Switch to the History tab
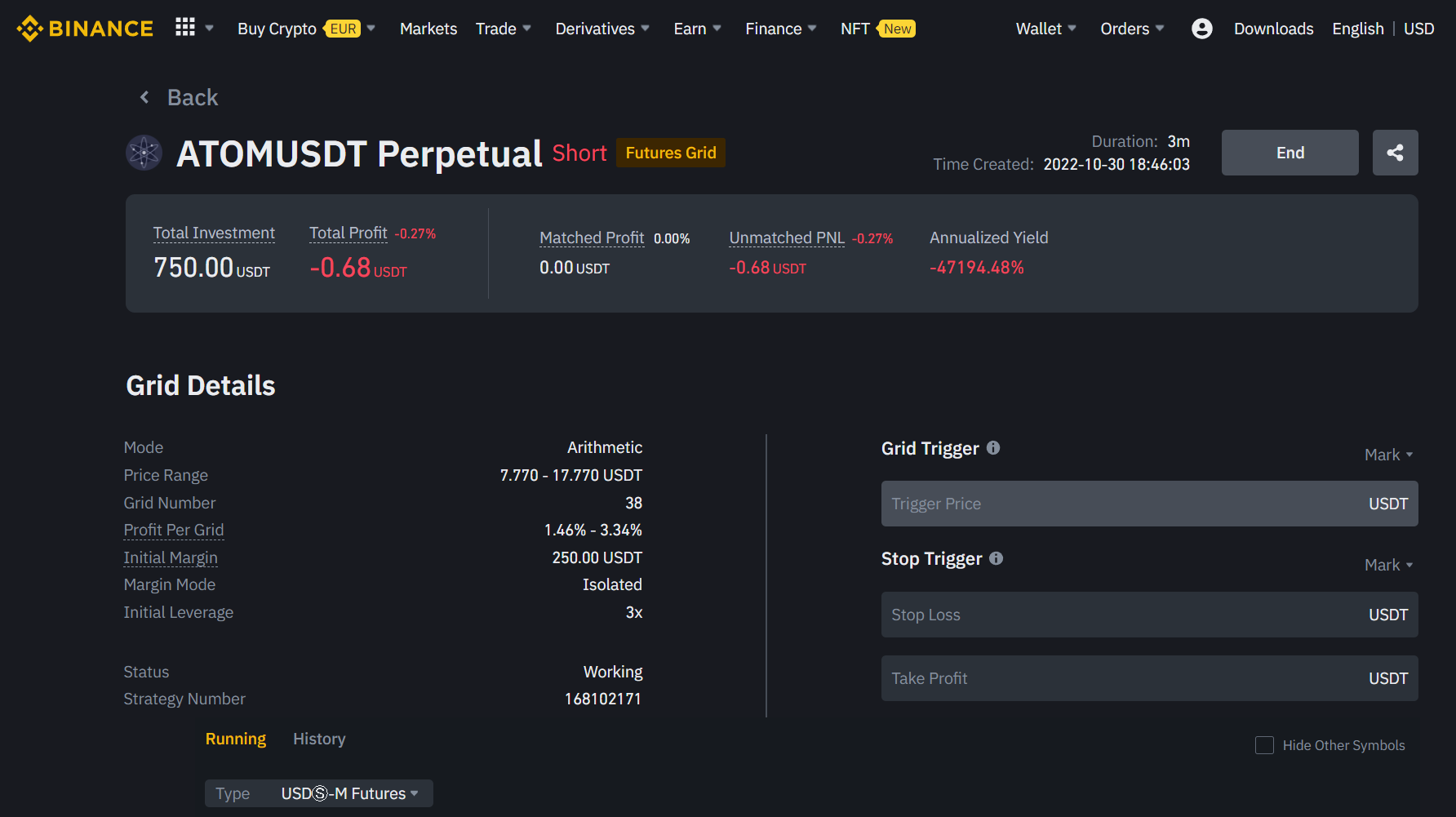The image size is (1456, 817). coord(319,739)
